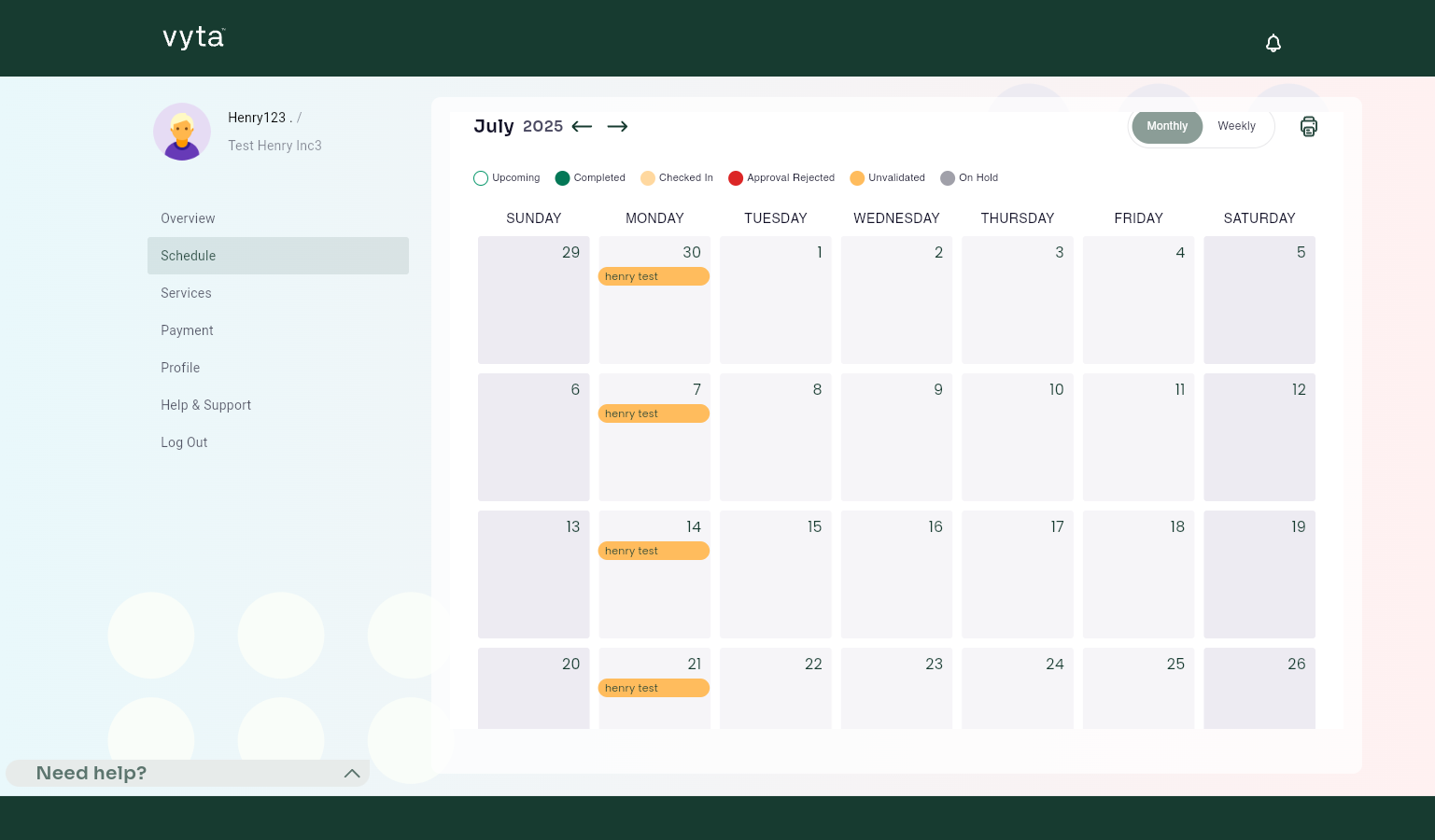Click Log Out in the sidebar

(184, 442)
